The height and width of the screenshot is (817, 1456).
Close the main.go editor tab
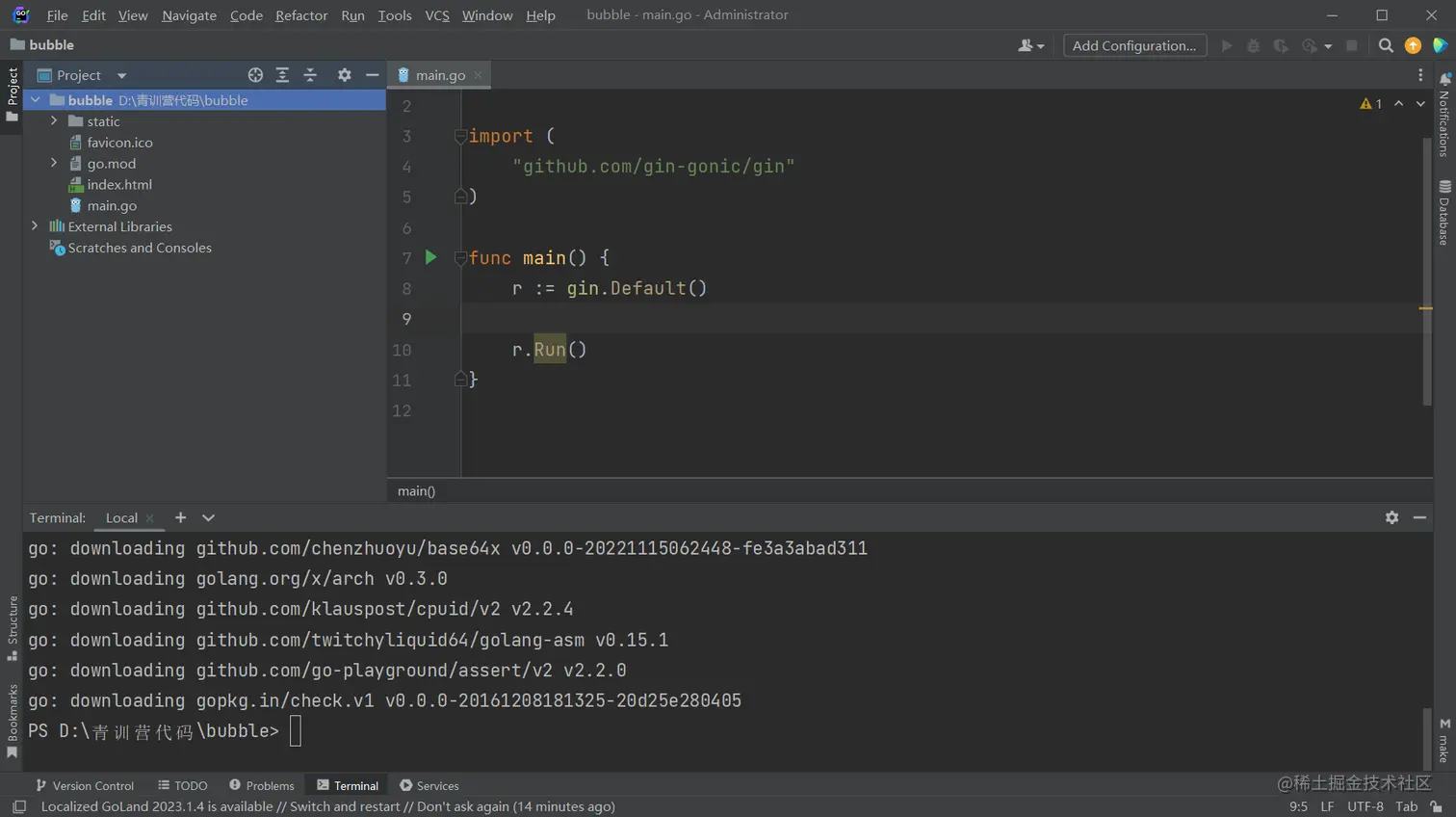pyautogui.click(x=478, y=75)
